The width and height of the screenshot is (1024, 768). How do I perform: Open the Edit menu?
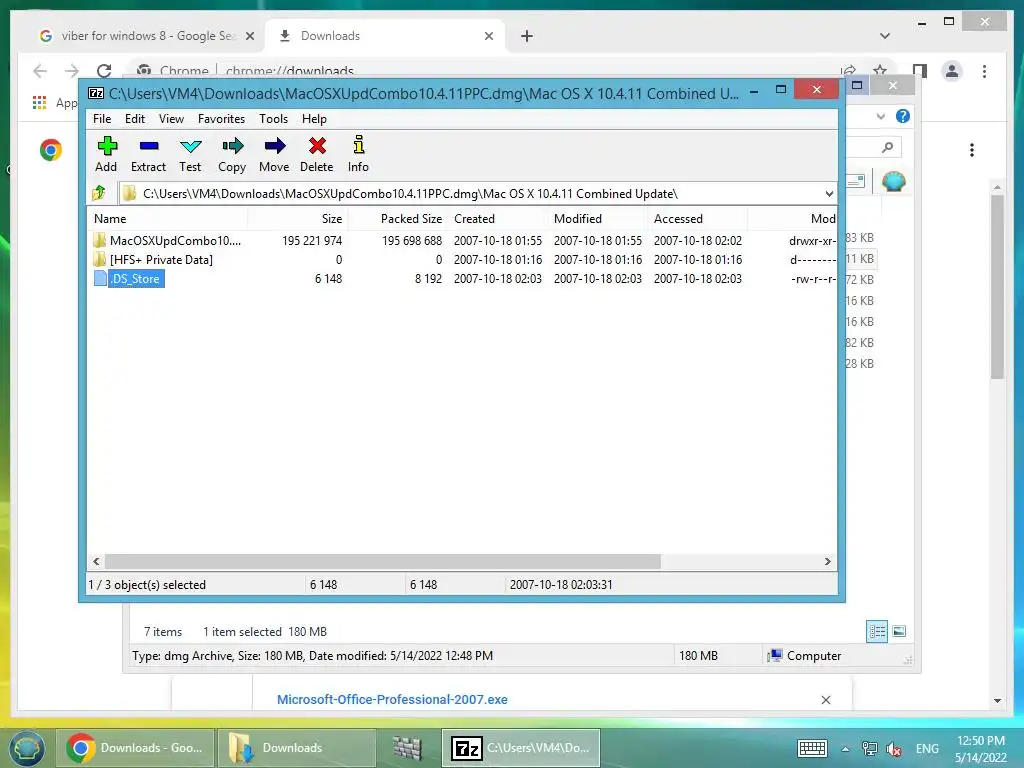(x=135, y=119)
